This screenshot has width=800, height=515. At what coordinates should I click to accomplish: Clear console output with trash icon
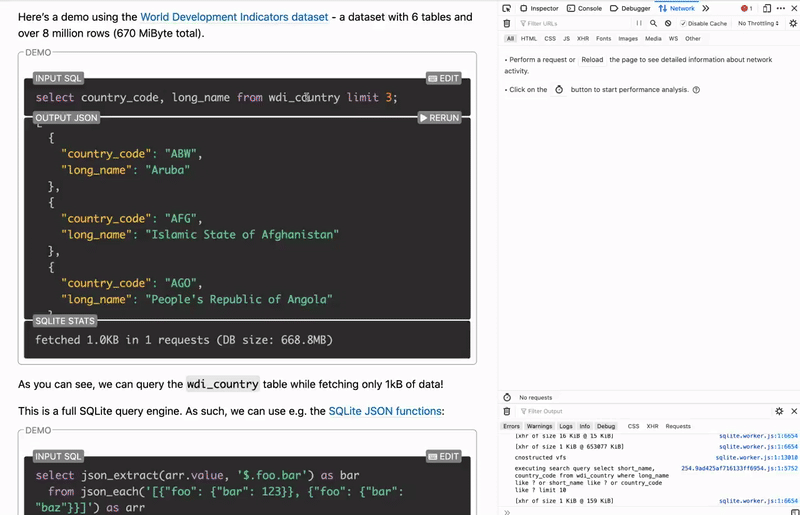[x=507, y=411]
